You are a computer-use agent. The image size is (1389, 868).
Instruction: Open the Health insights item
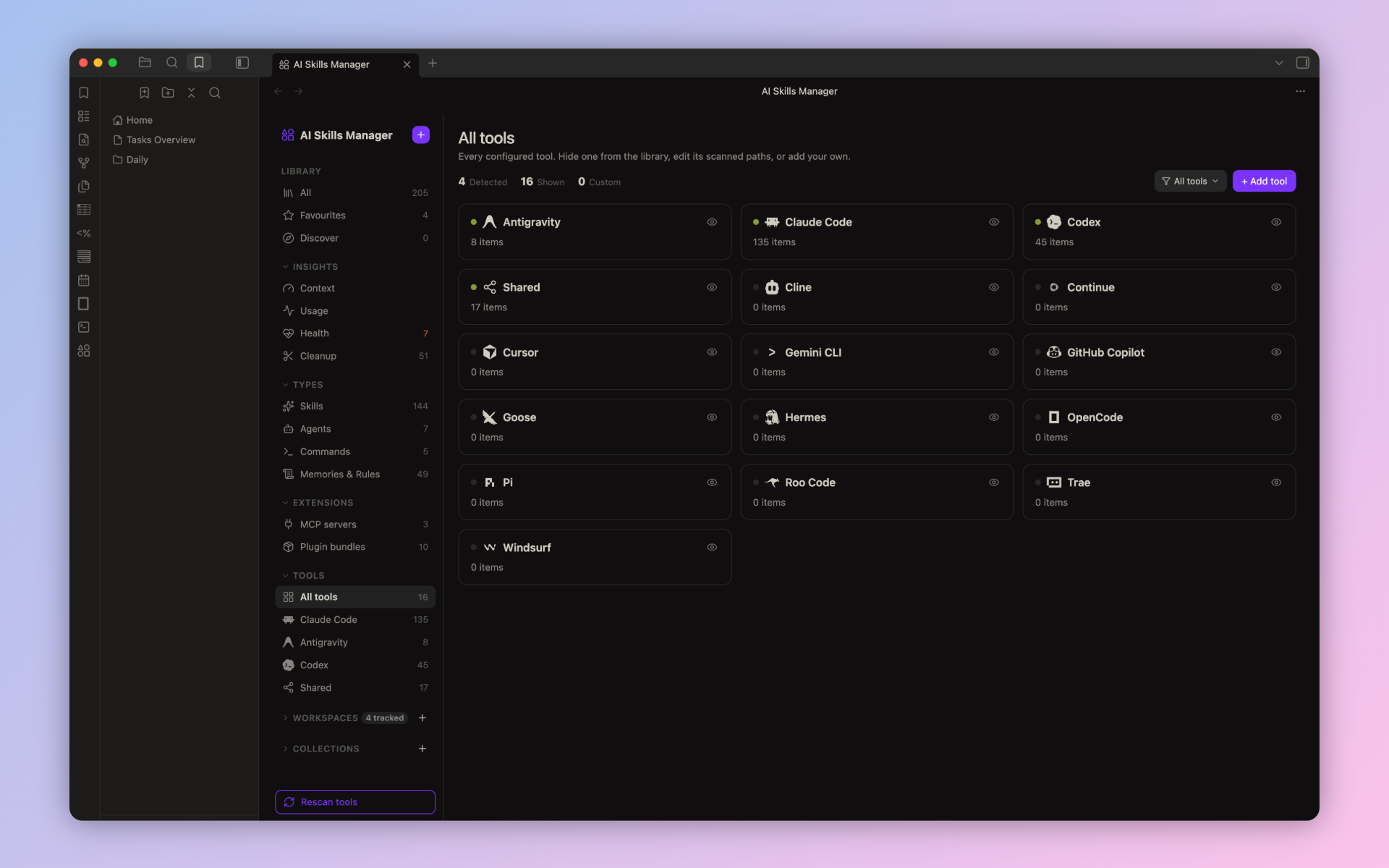pos(355,333)
